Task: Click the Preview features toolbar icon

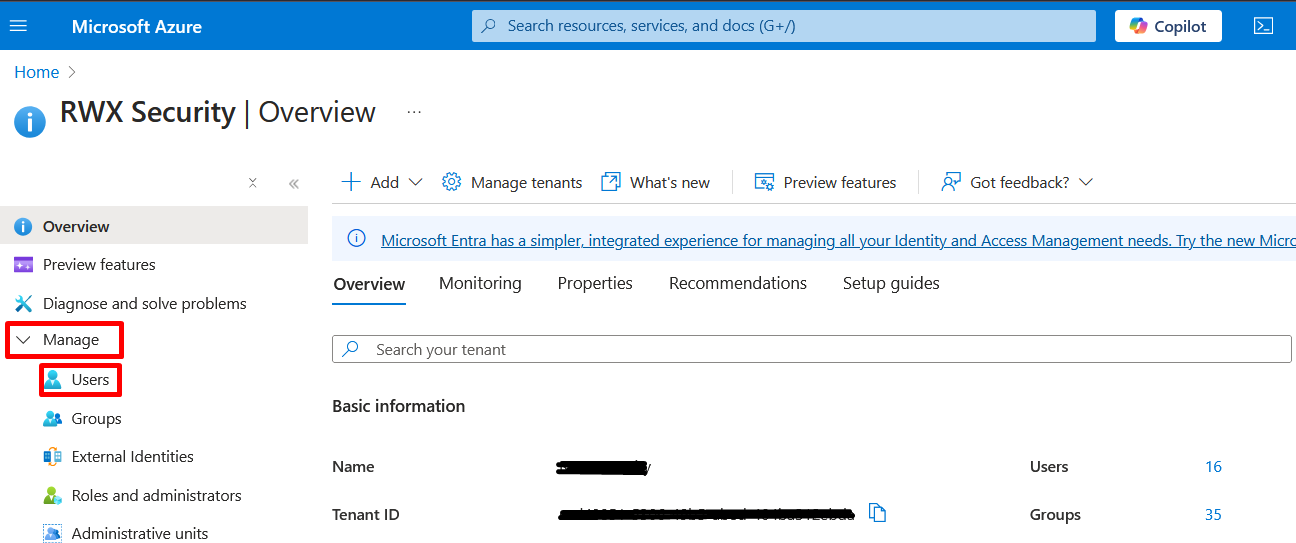Action: tap(765, 182)
